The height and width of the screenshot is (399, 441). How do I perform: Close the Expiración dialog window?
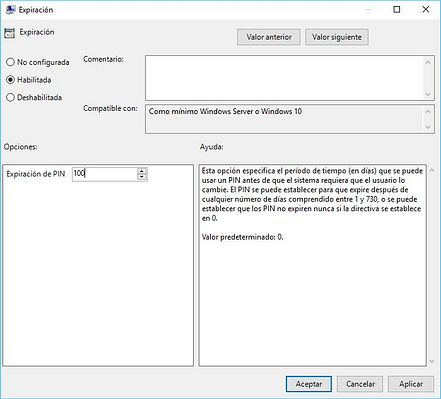(x=426, y=9)
